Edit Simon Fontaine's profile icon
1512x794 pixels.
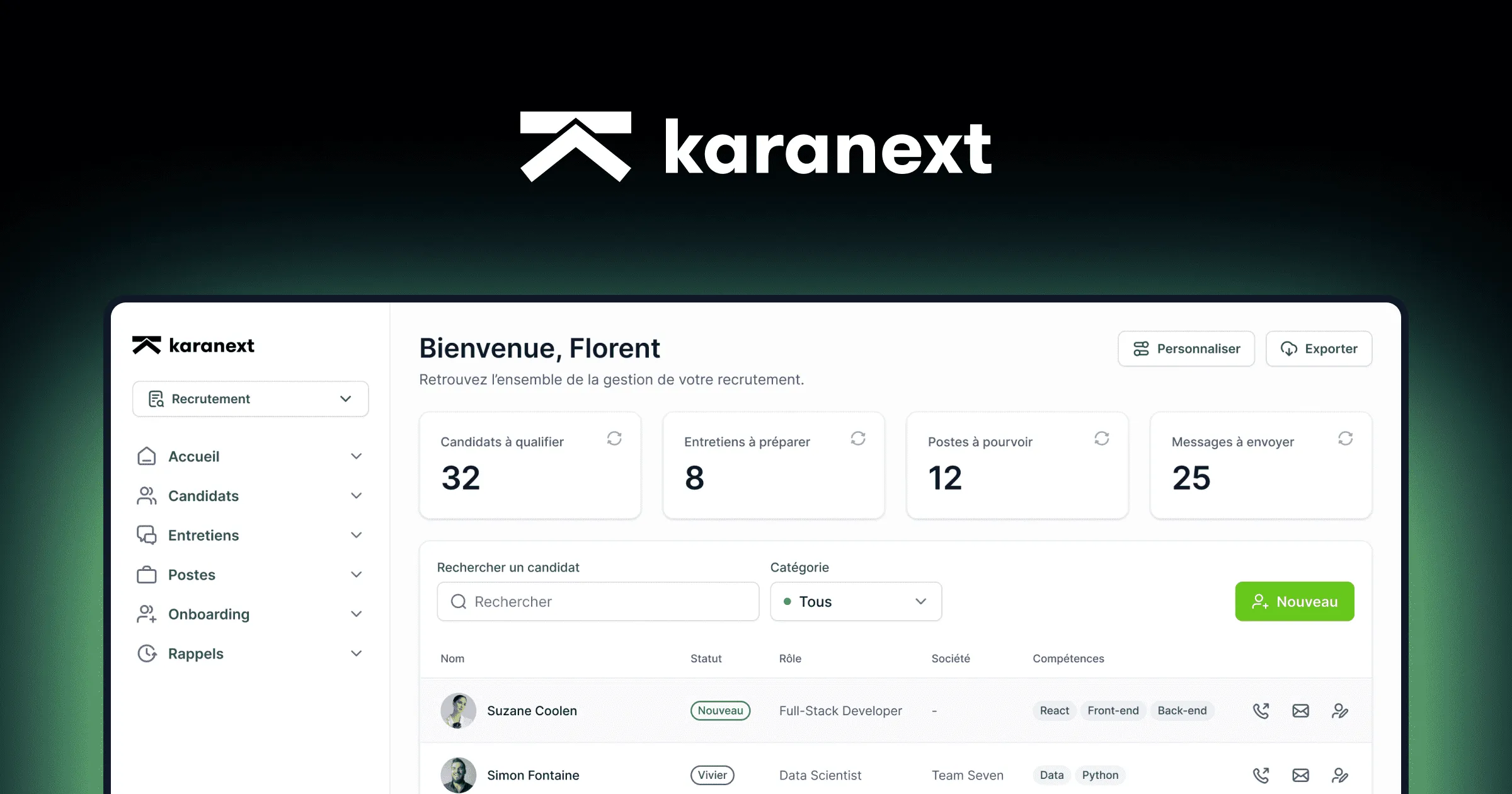1340,775
